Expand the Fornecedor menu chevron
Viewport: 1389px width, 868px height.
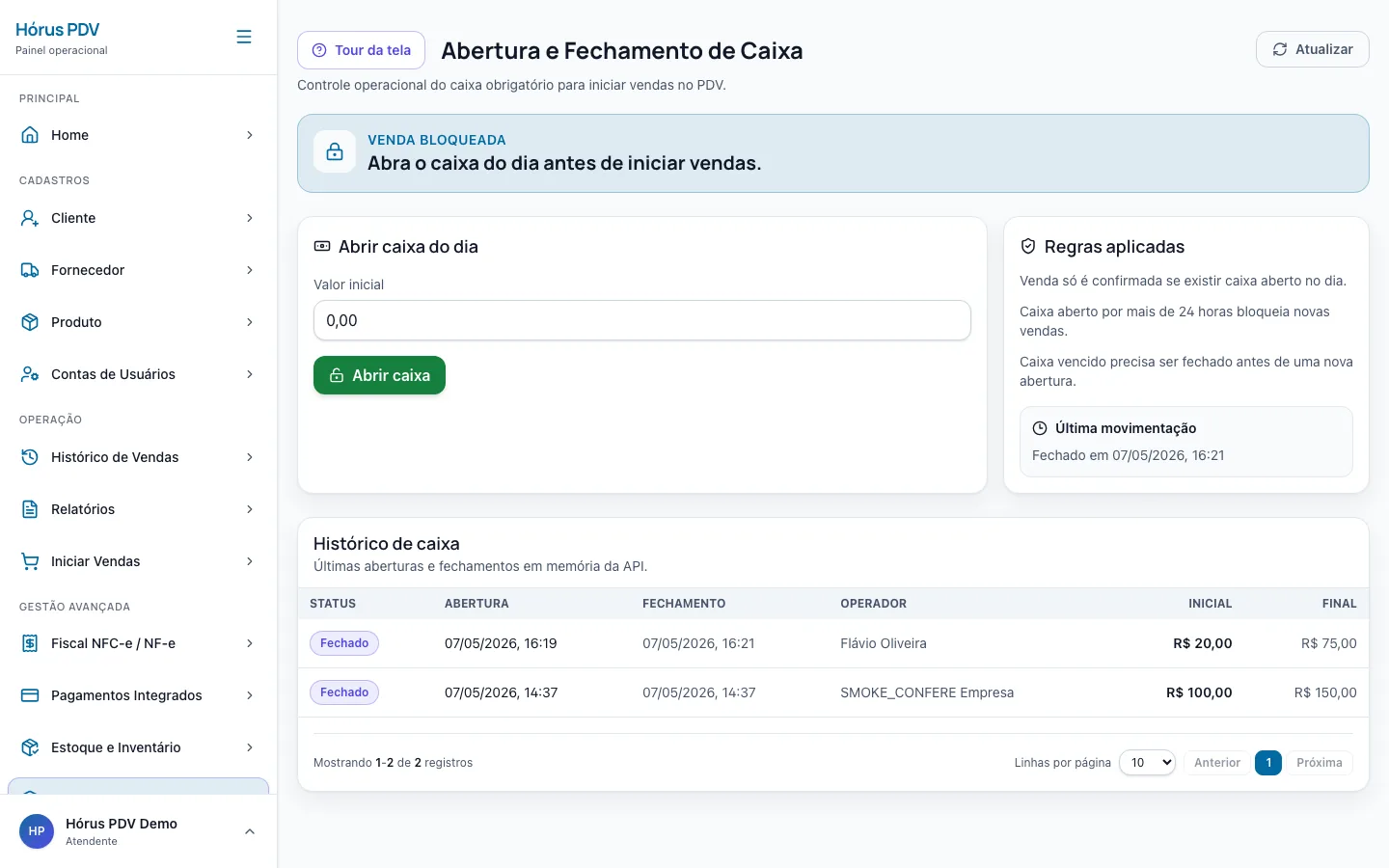tap(250, 270)
